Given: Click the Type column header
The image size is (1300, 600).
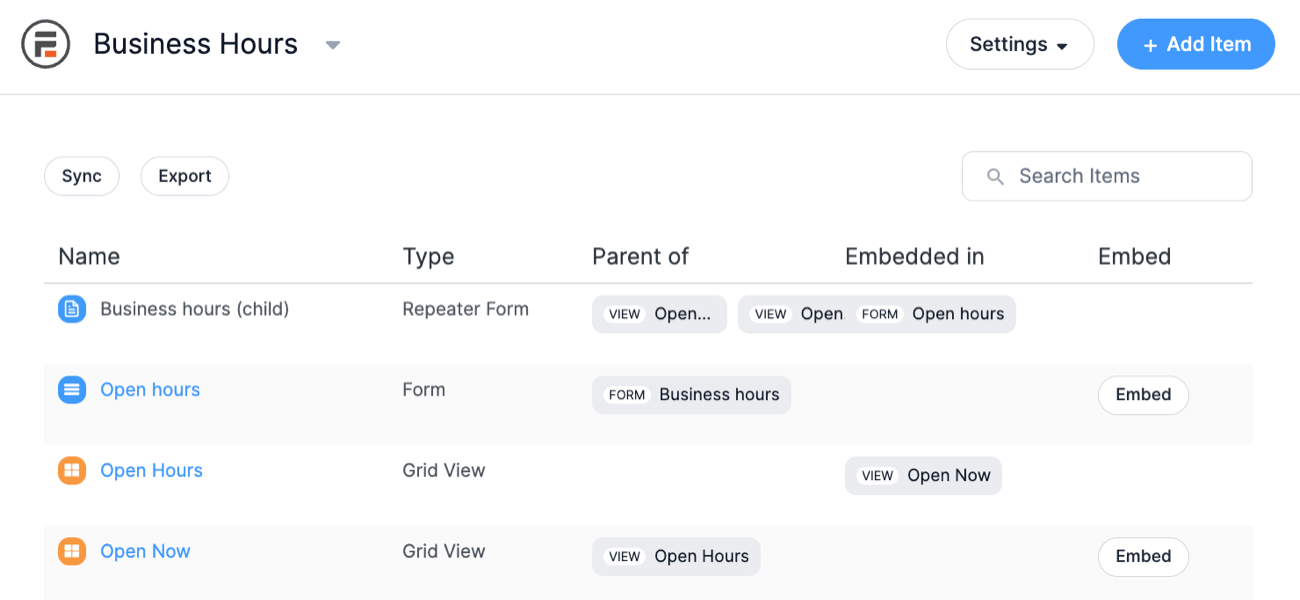Looking at the screenshot, I should click(x=428, y=257).
